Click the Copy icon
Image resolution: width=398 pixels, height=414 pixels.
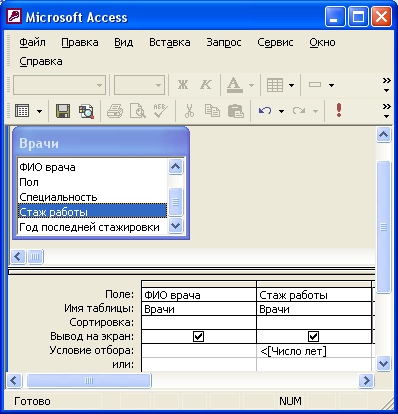tap(212, 111)
